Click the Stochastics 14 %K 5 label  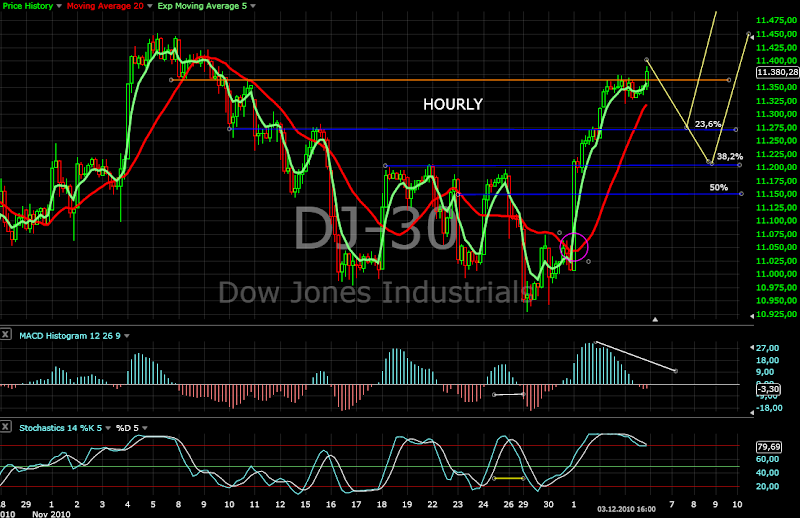61,428
